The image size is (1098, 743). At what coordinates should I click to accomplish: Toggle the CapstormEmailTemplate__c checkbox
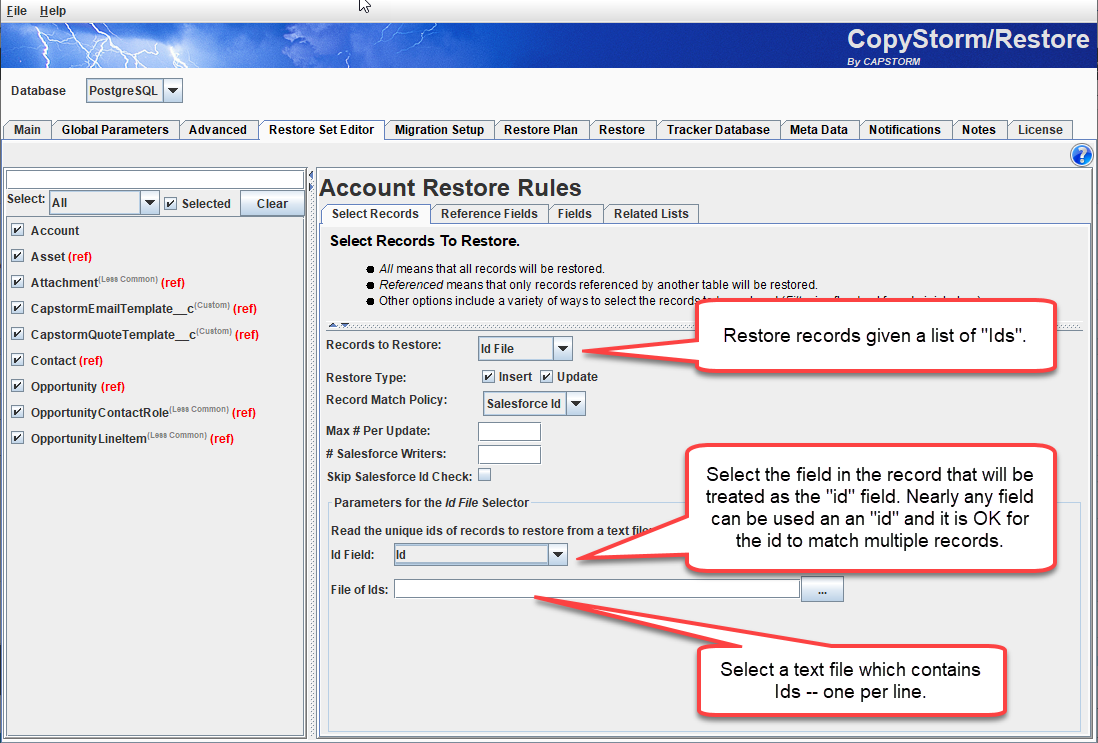tap(18, 307)
